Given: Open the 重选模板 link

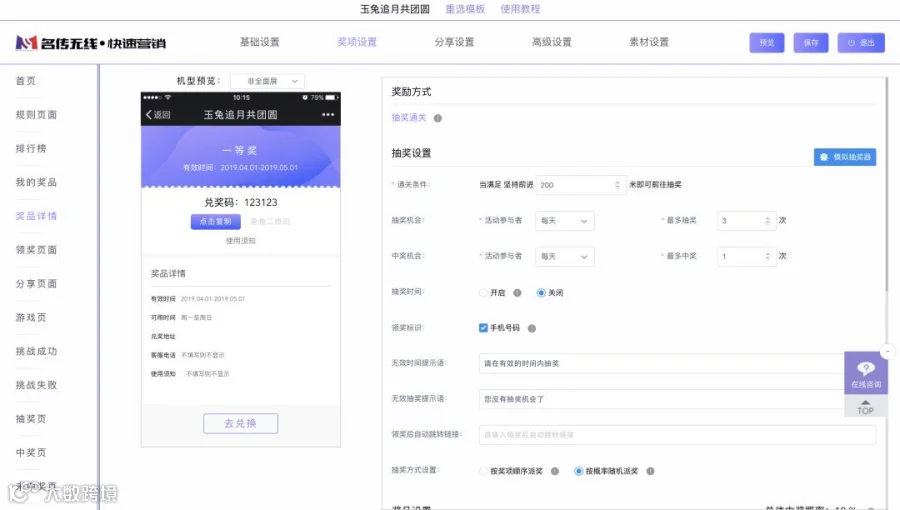Looking at the screenshot, I should click(465, 9).
